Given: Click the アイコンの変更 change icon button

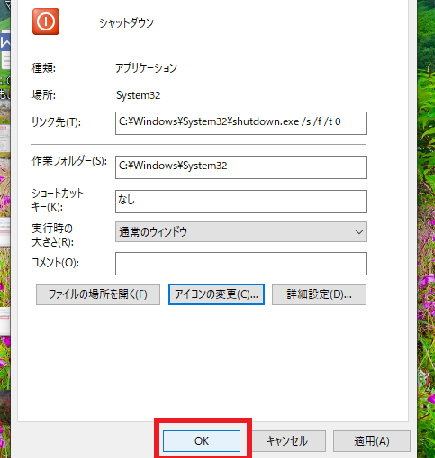Looking at the screenshot, I should (216, 294).
